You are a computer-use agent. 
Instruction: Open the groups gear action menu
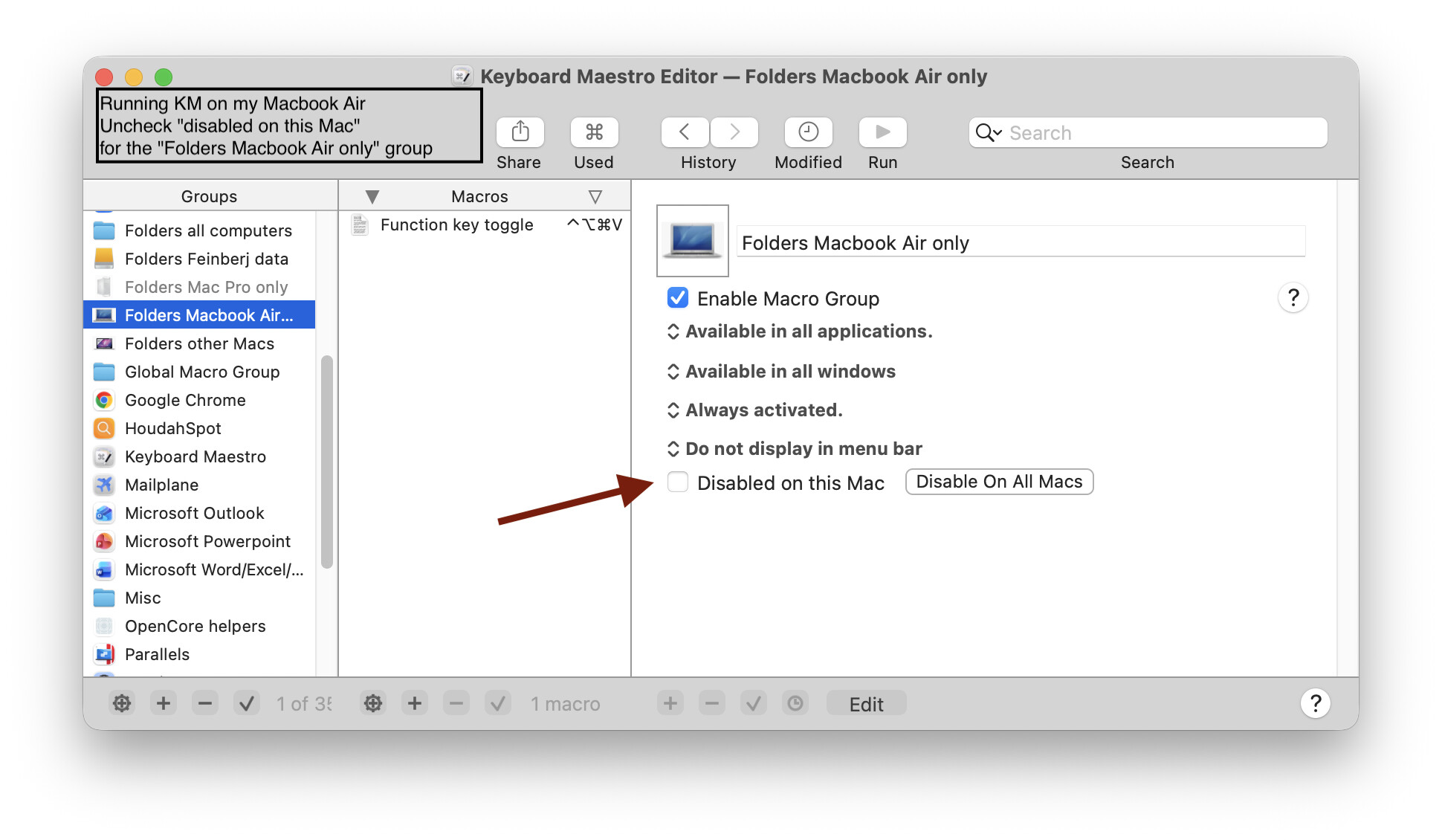coord(122,703)
